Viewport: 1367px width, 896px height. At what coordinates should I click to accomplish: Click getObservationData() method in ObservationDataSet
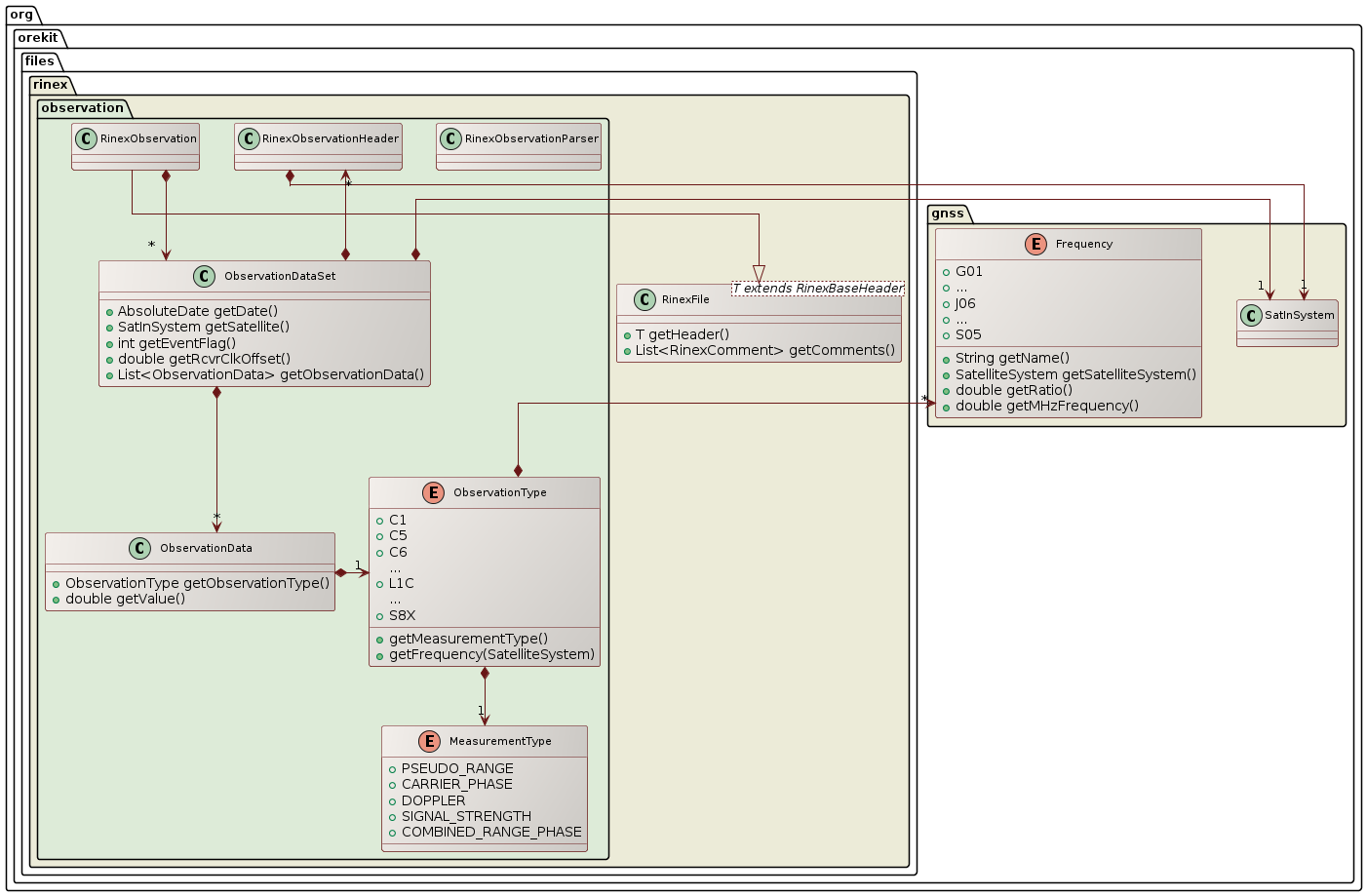271,374
